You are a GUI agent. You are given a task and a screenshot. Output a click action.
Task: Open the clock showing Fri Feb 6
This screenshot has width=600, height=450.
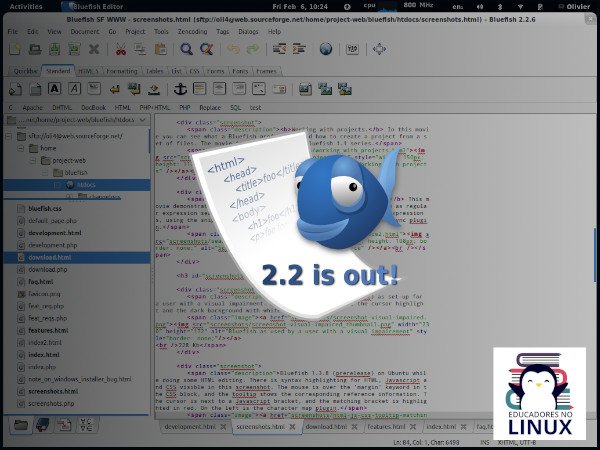pyautogui.click(x=300, y=7)
